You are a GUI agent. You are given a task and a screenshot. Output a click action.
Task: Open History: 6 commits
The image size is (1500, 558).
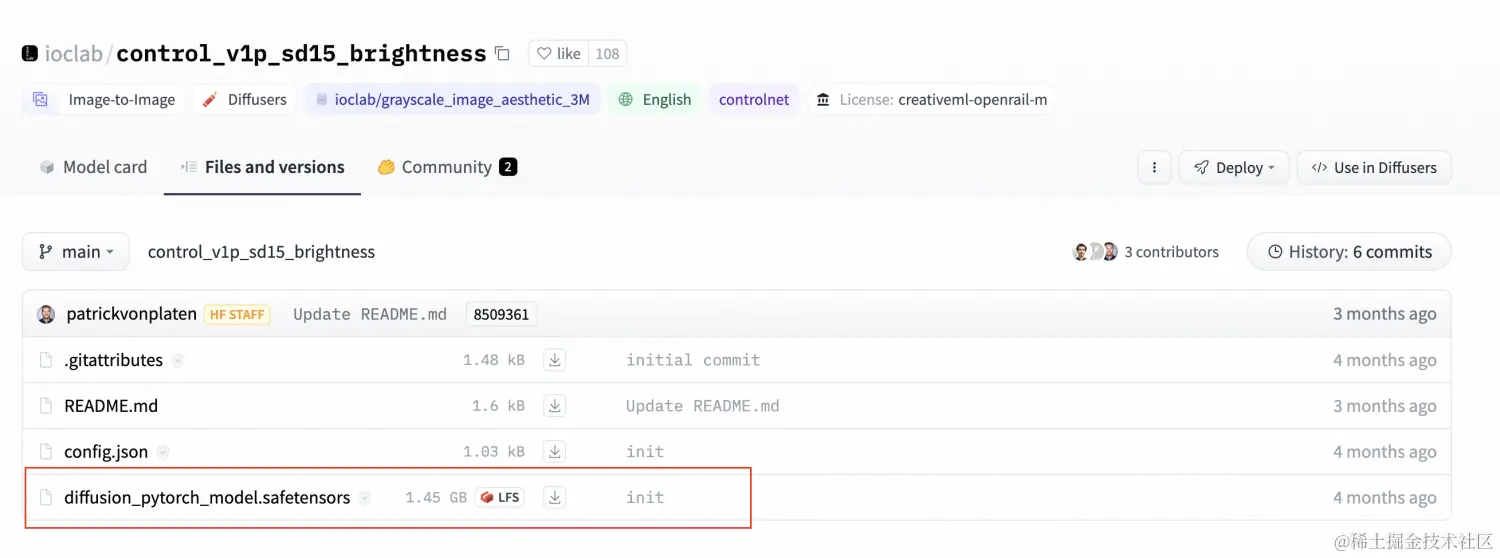tap(1349, 252)
